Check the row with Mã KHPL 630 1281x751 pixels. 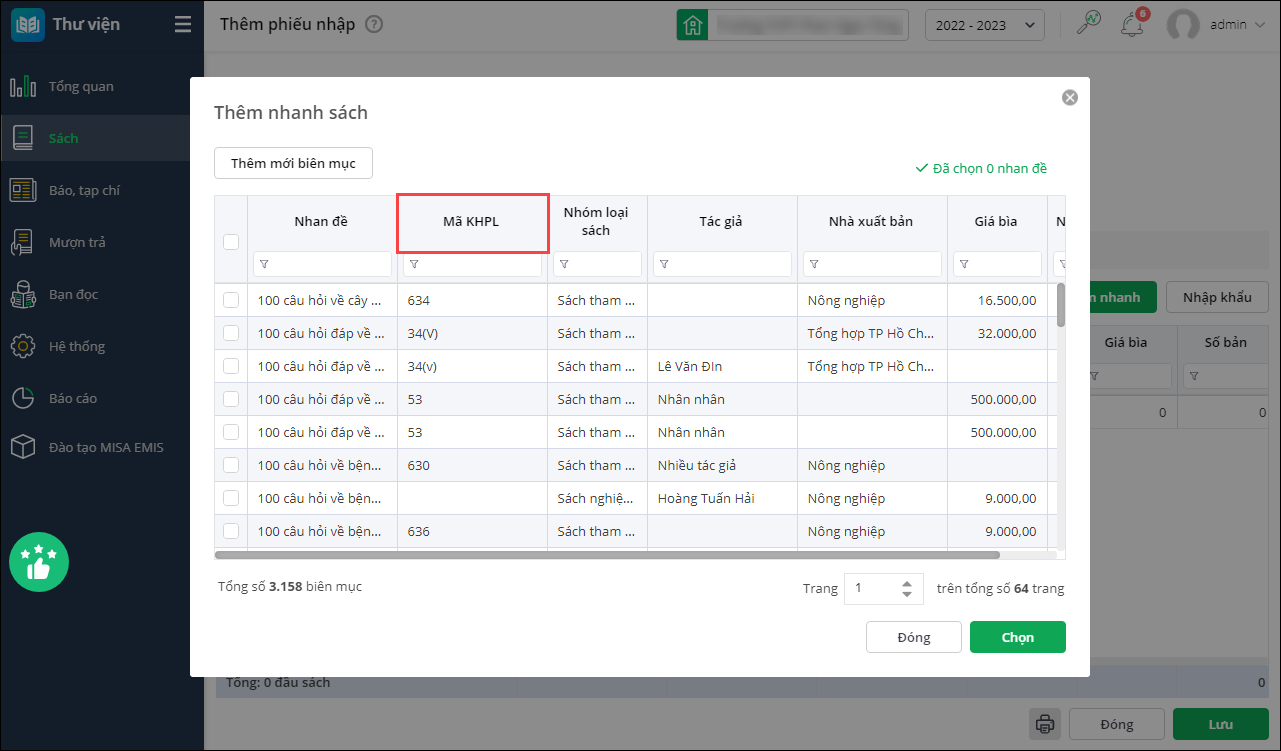(231, 465)
